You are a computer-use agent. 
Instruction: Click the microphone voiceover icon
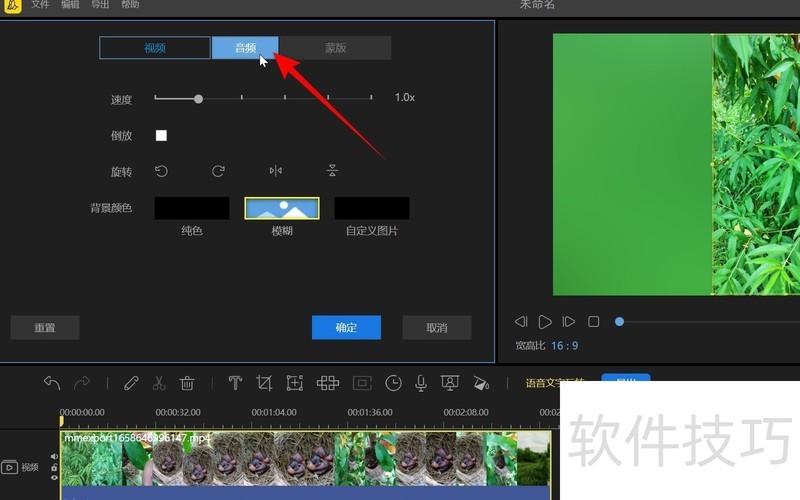point(421,383)
